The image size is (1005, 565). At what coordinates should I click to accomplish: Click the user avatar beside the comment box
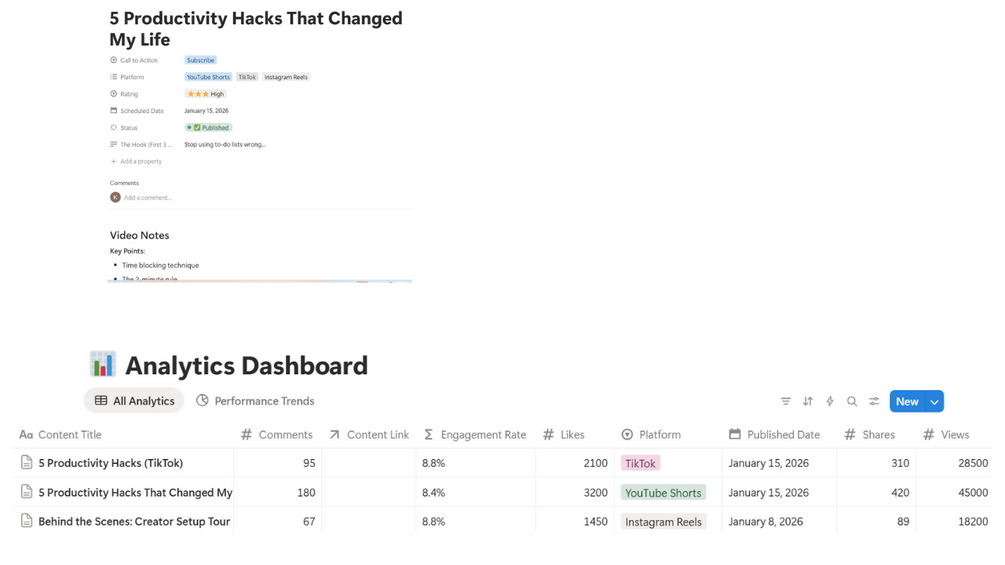(115, 197)
